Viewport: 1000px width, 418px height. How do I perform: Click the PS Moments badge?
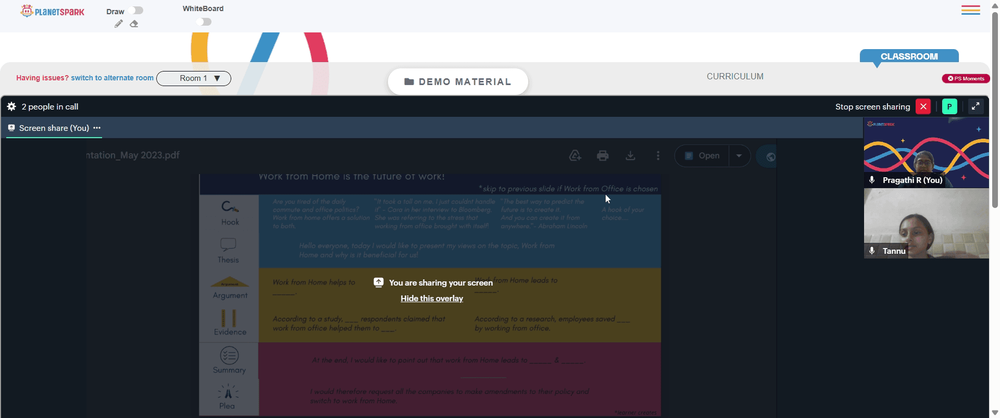pyautogui.click(x=966, y=78)
